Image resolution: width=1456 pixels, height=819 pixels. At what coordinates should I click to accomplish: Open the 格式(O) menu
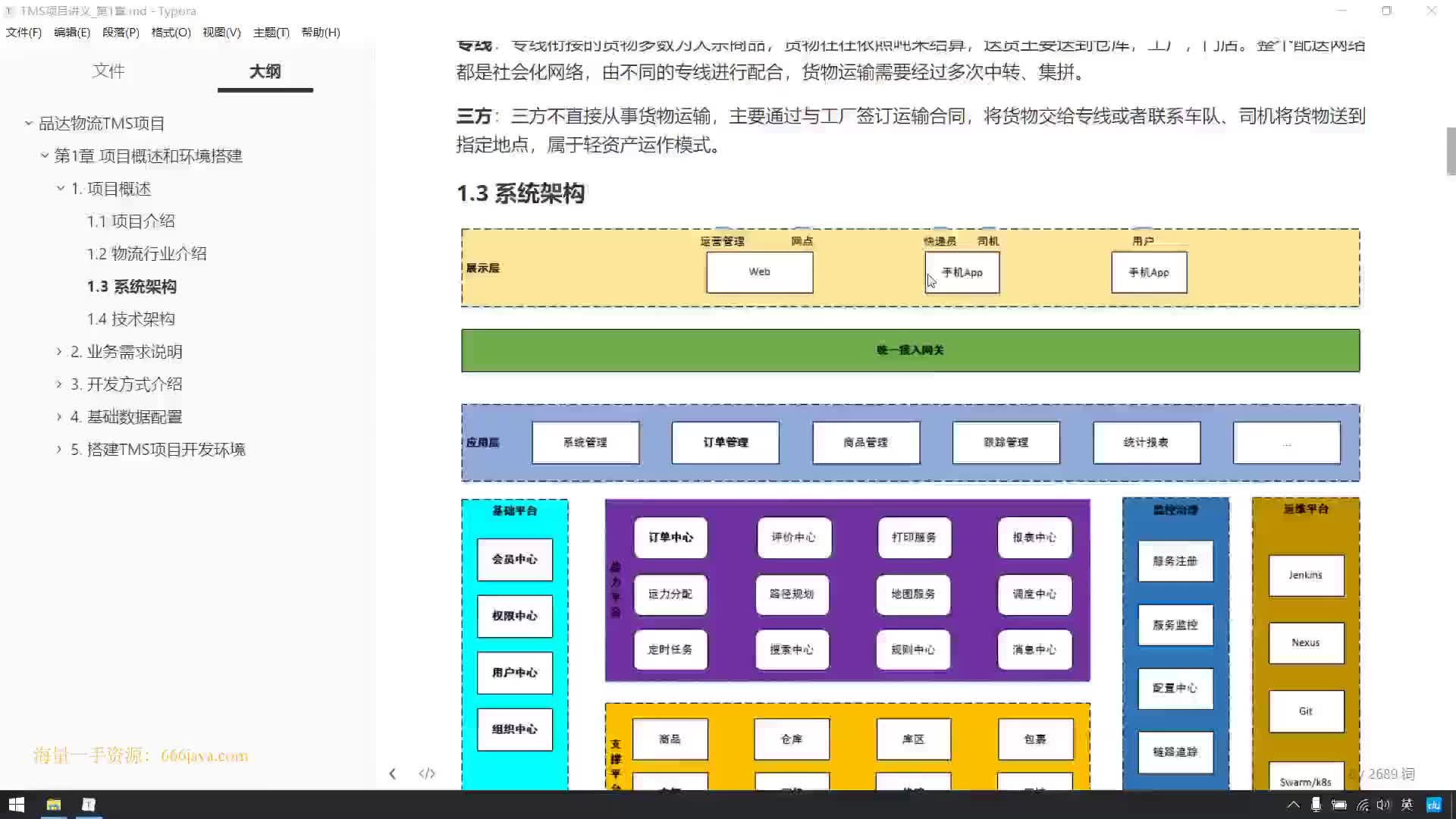(x=171, y=33)
